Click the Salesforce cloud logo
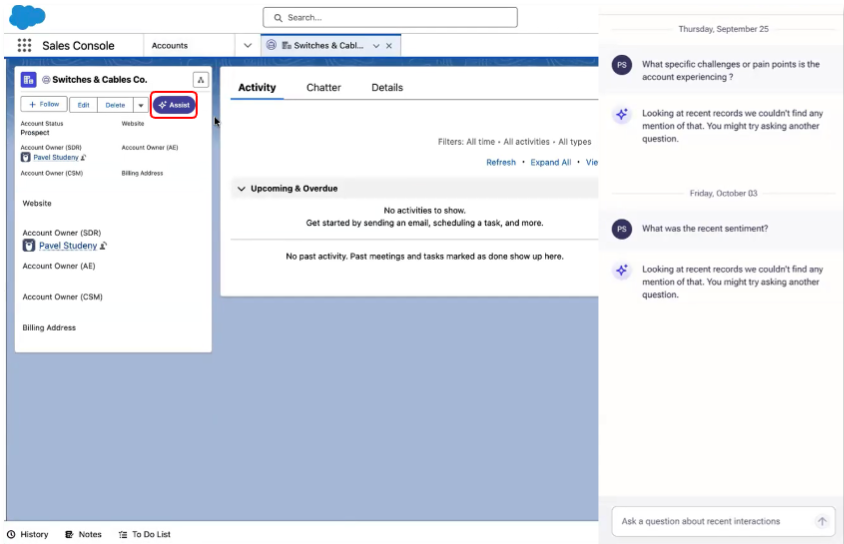Screen dimensions: 844x544 27,17
